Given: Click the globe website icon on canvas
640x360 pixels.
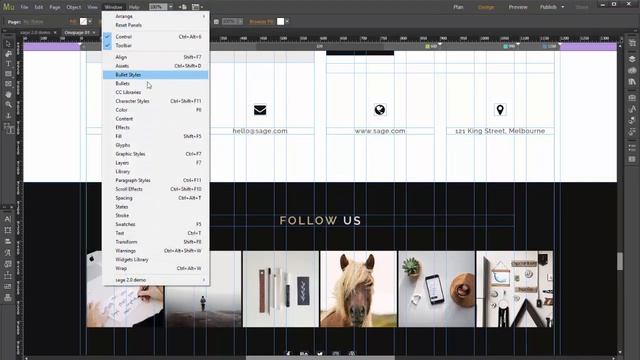Looking at the screenshot, I should [x=380, y=110].
